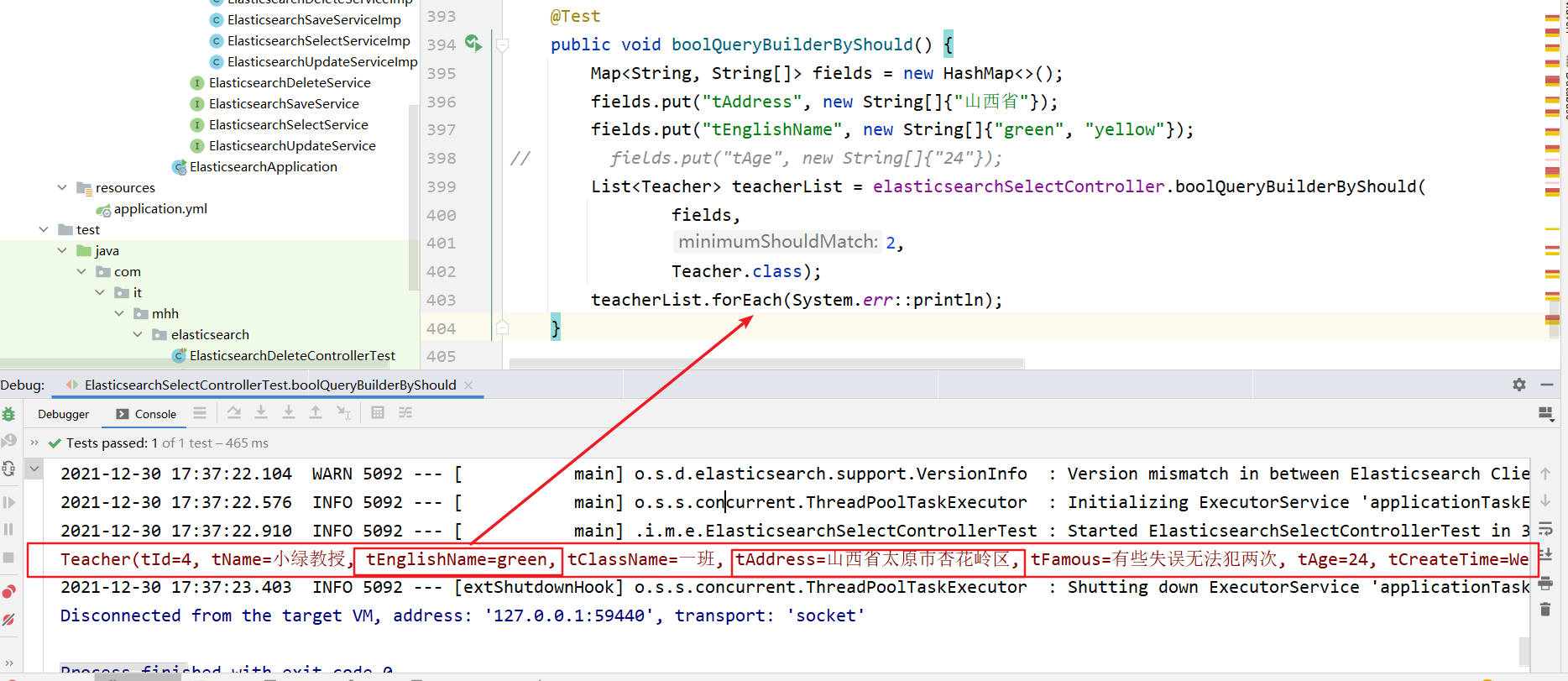Viewport: 1568px width, 681px height.
Task: Click the Run to Cursor icon
Action: click(343, 412)
